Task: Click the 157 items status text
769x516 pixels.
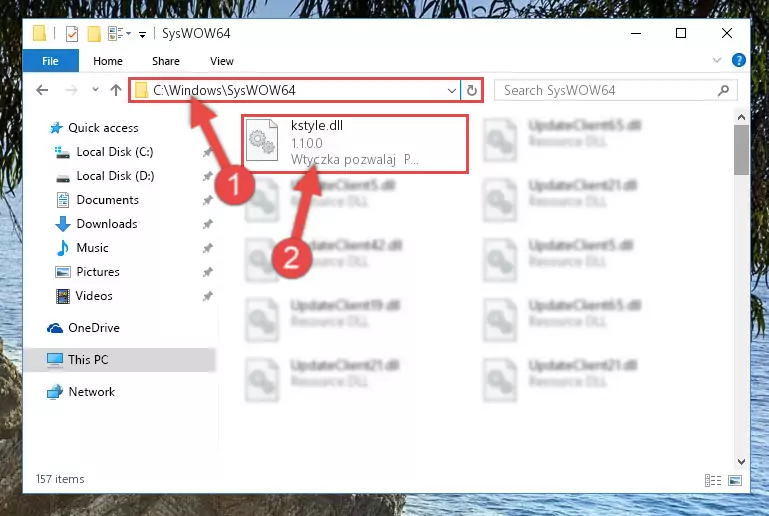Action: tap(60, 479)
